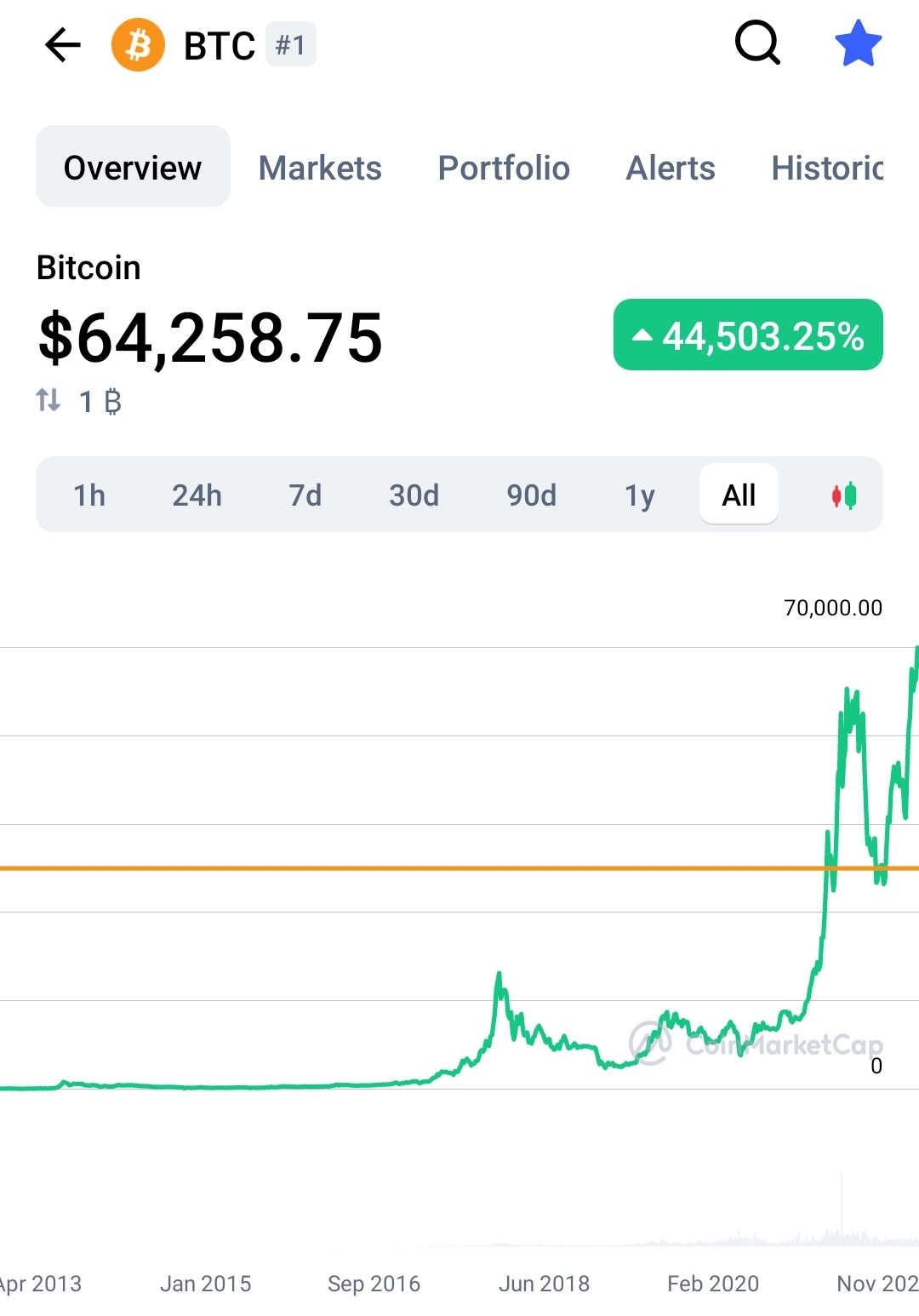
Task: Toggle the blue favorite star
Action: pyautogui.click(x=858, y=44)
